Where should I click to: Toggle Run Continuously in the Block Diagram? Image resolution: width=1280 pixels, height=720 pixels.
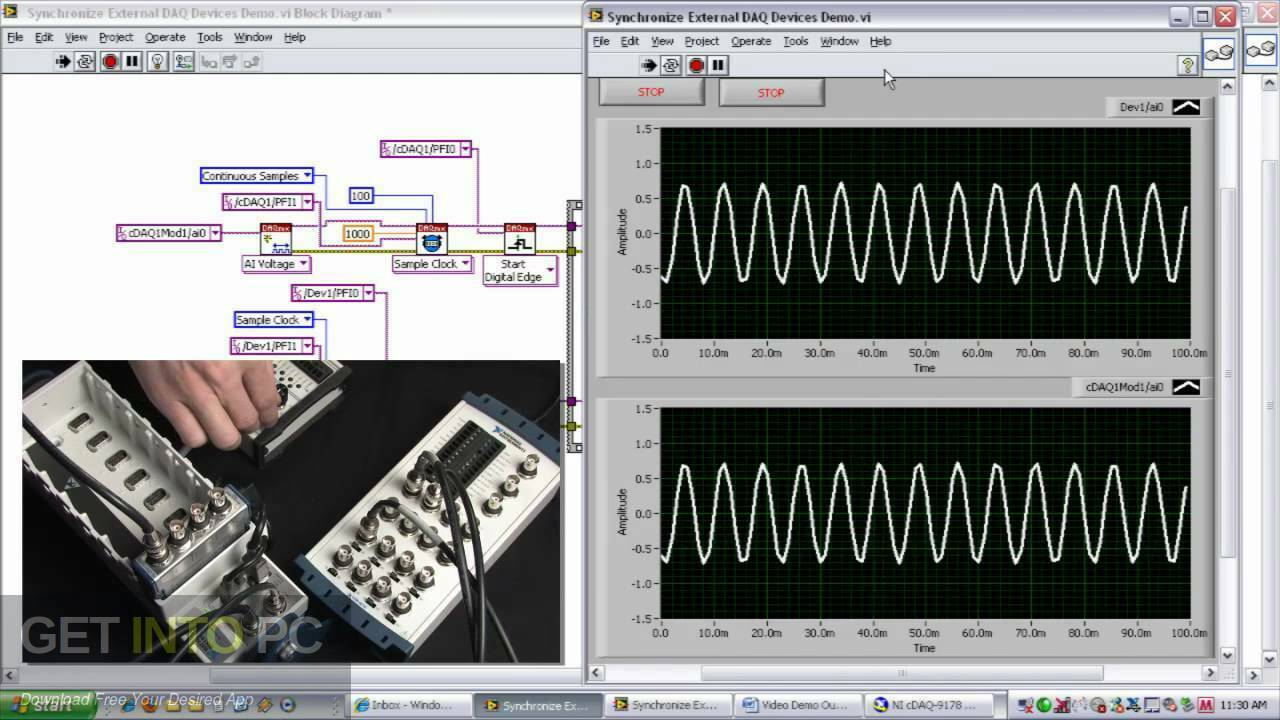[x=85, y=62]
